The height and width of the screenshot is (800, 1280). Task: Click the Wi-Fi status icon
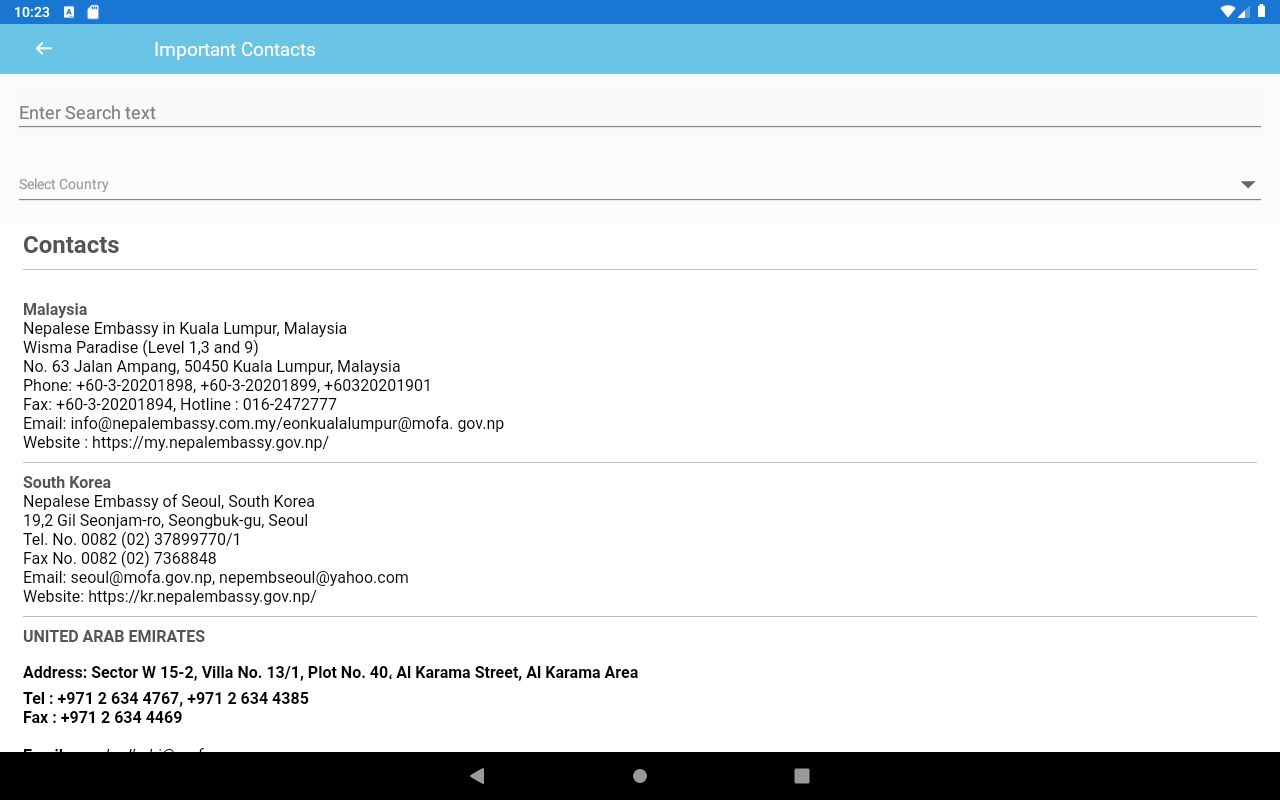(1227, 12)
